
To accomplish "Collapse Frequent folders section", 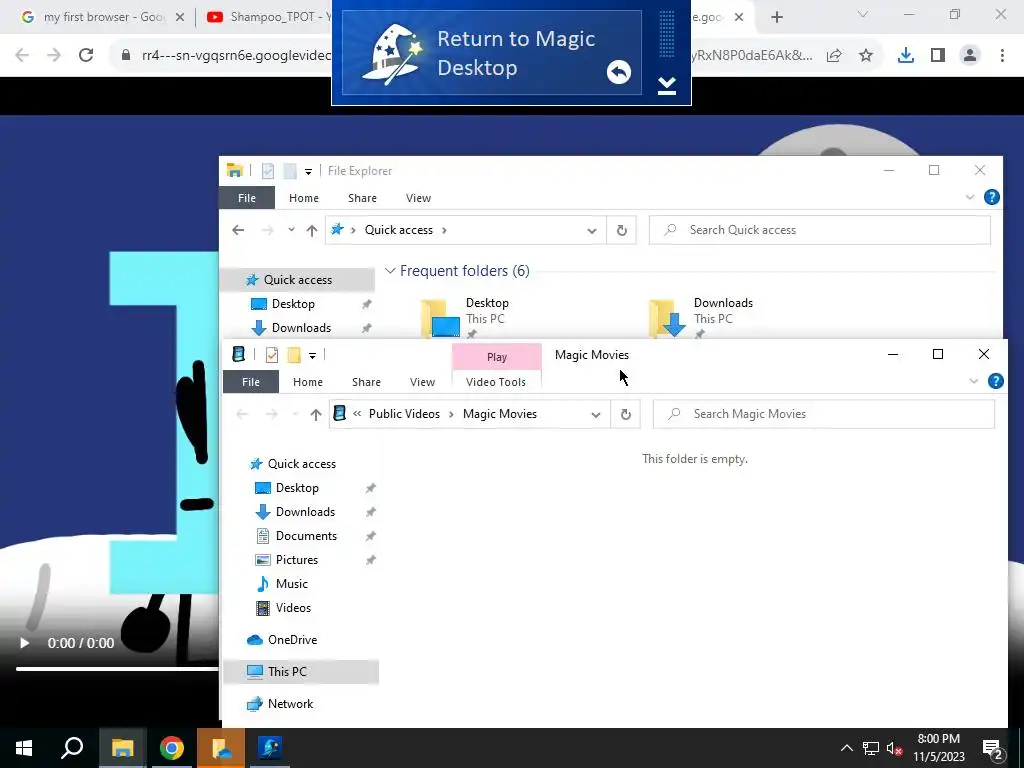I will pos(390,270).
